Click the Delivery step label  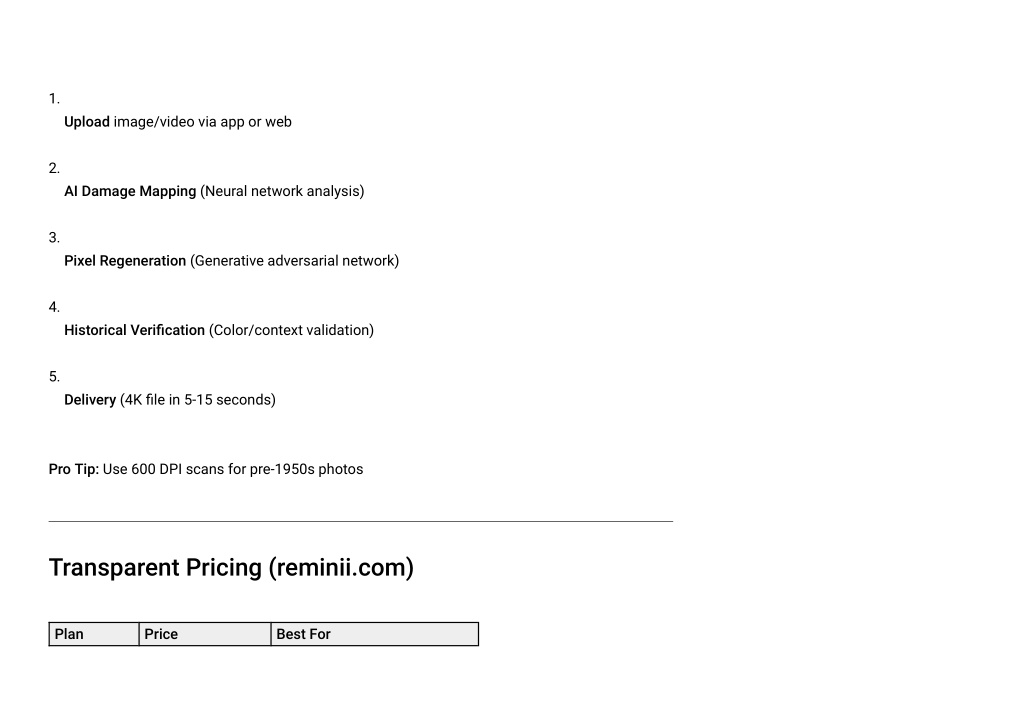90,400
